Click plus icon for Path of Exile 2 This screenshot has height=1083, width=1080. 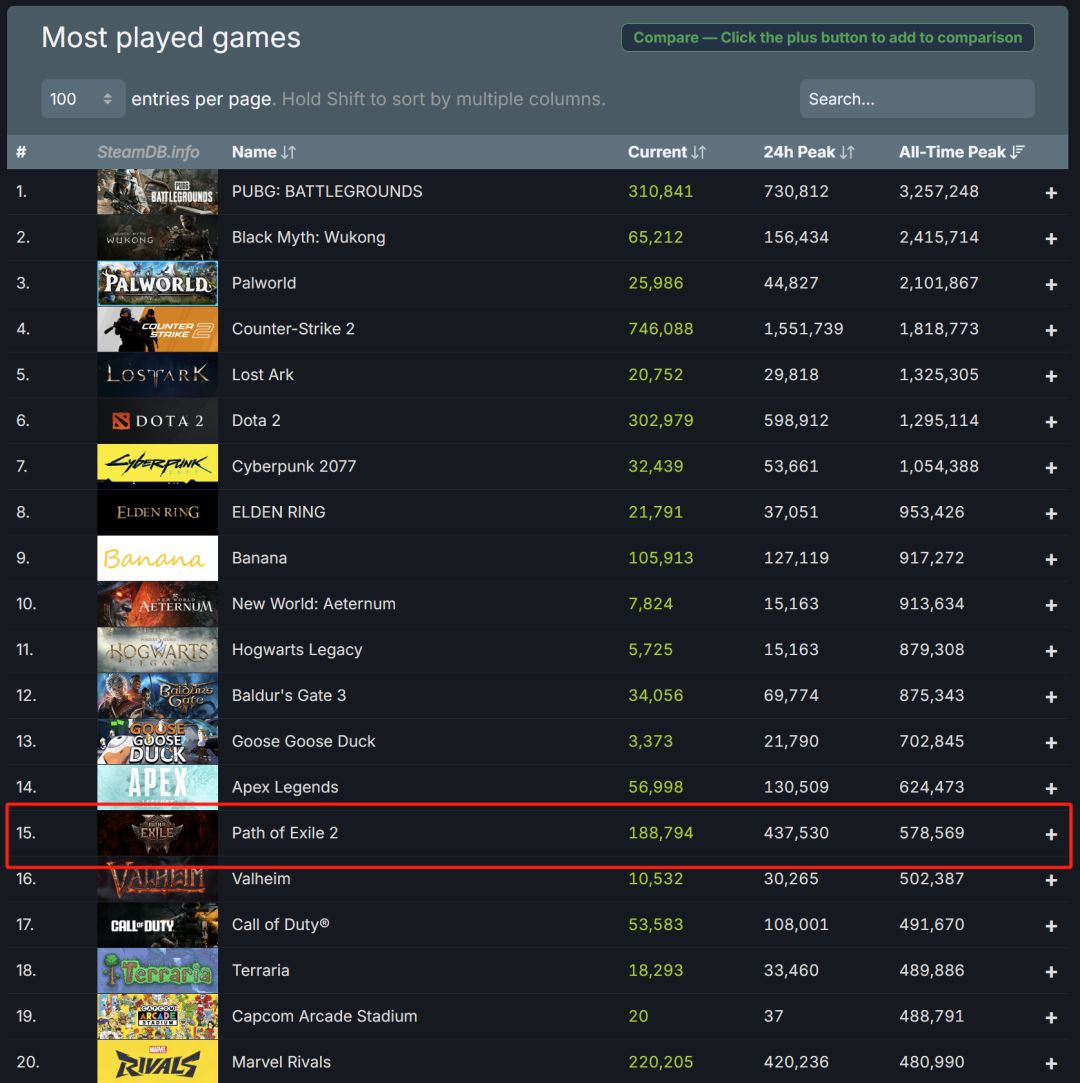pos(1051,834)
